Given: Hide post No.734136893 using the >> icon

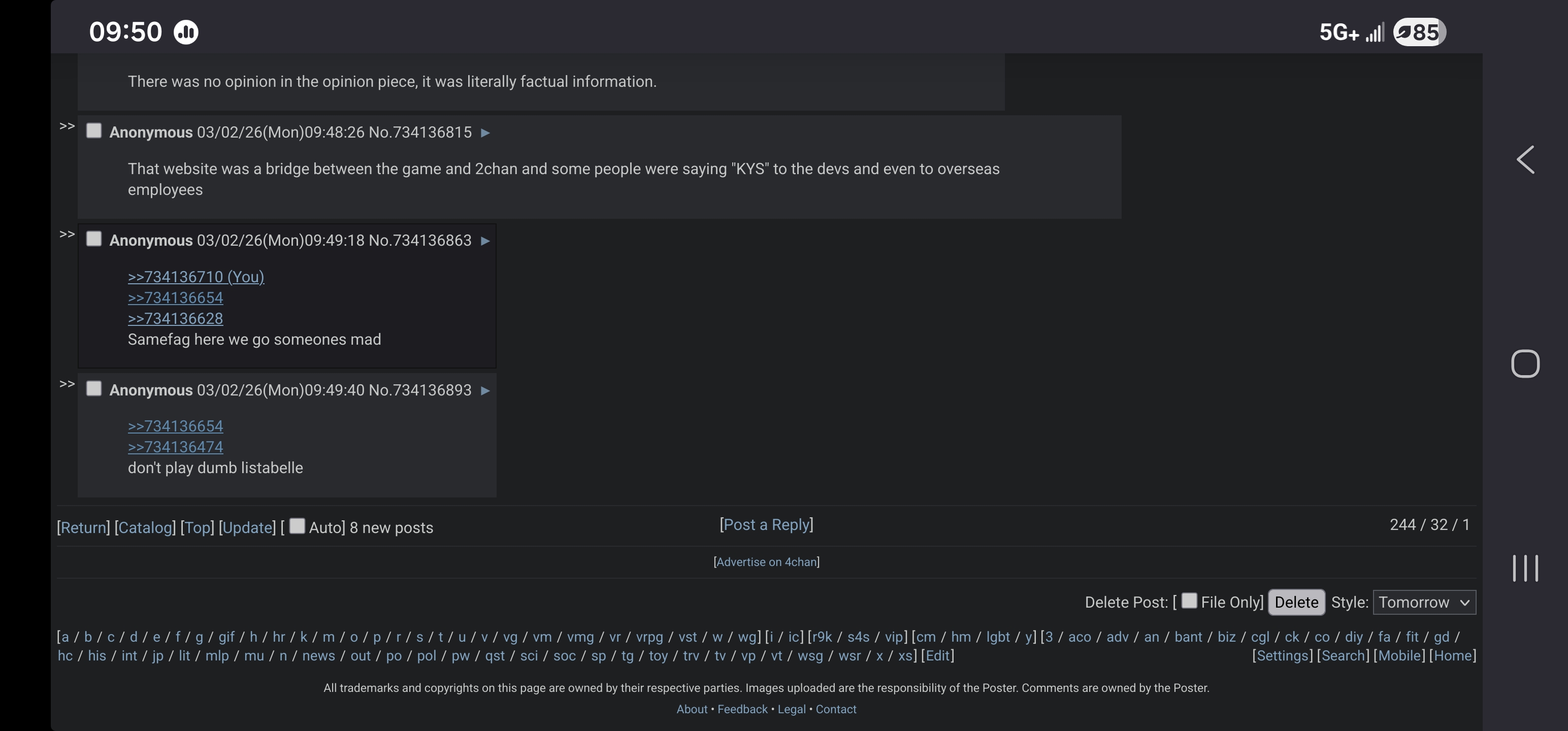Looking at the screenshot, I should (67, 384).
